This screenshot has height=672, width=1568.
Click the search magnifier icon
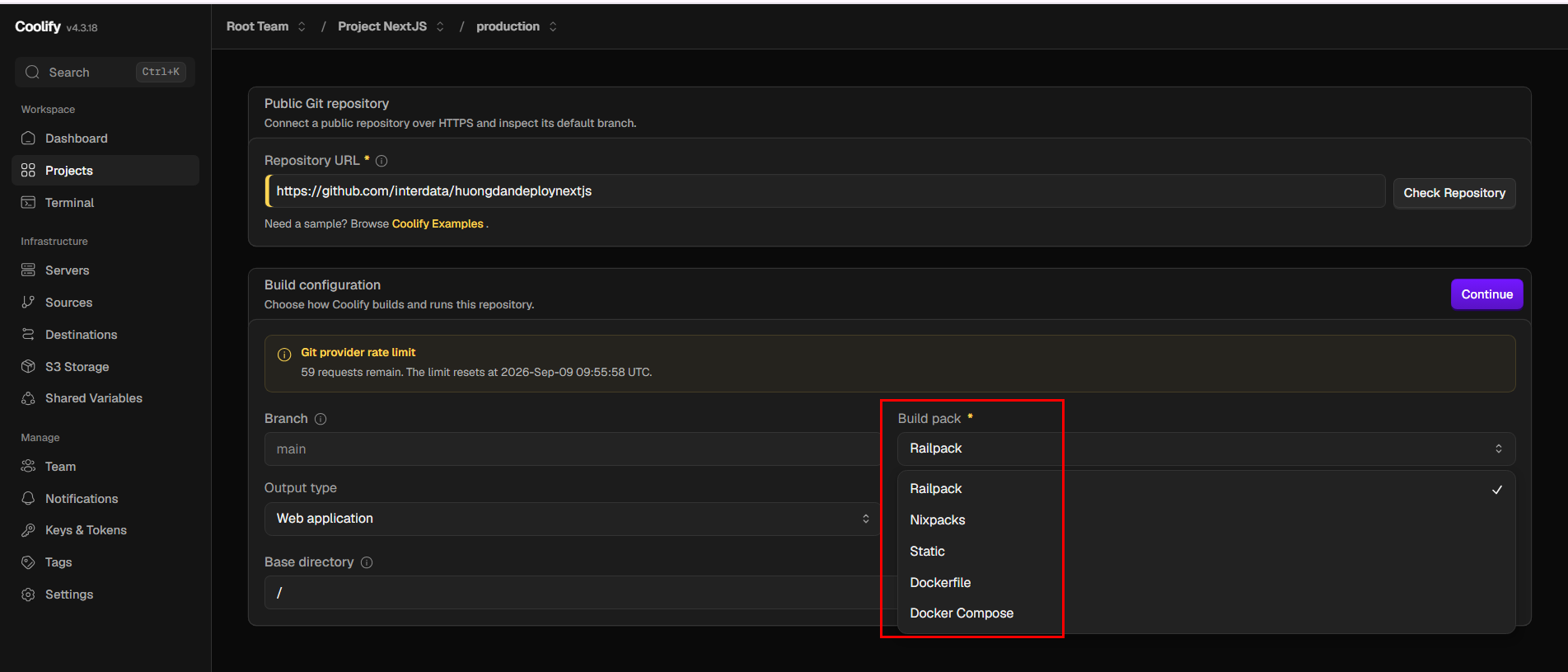(x=32, y=72)
